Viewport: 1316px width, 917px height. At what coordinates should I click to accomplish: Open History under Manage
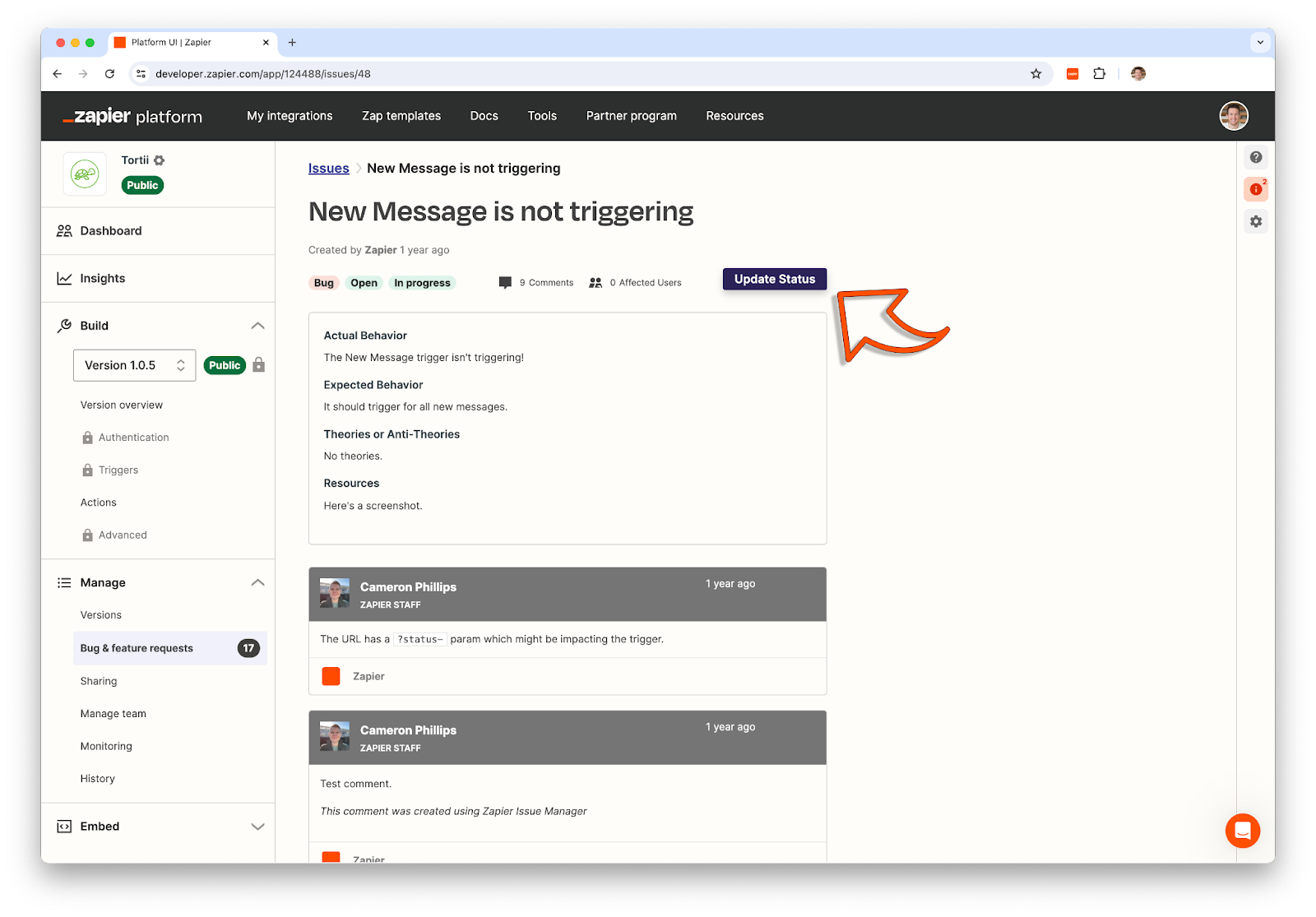tap(98, 779)
